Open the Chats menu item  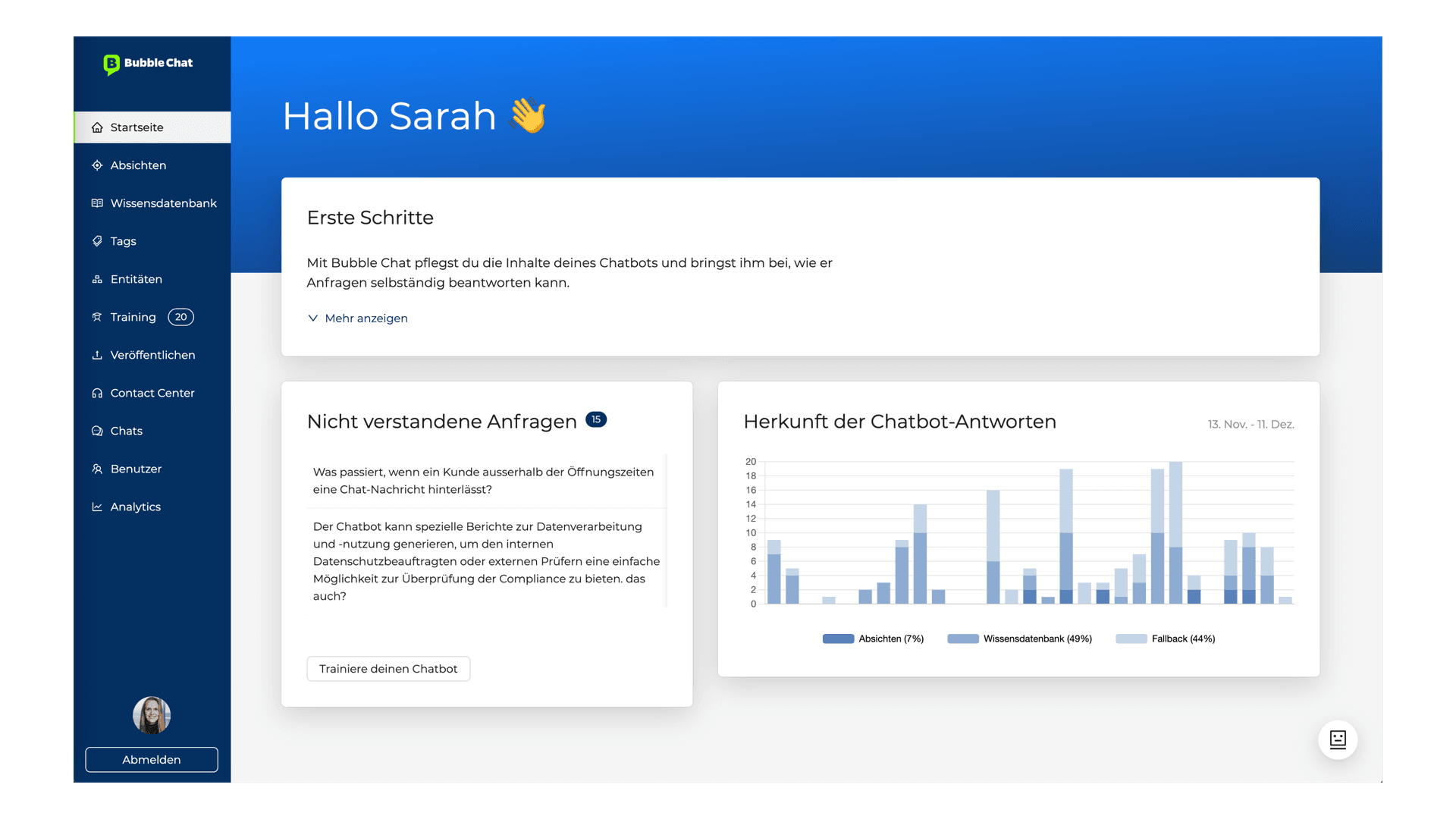coord(126,431)
